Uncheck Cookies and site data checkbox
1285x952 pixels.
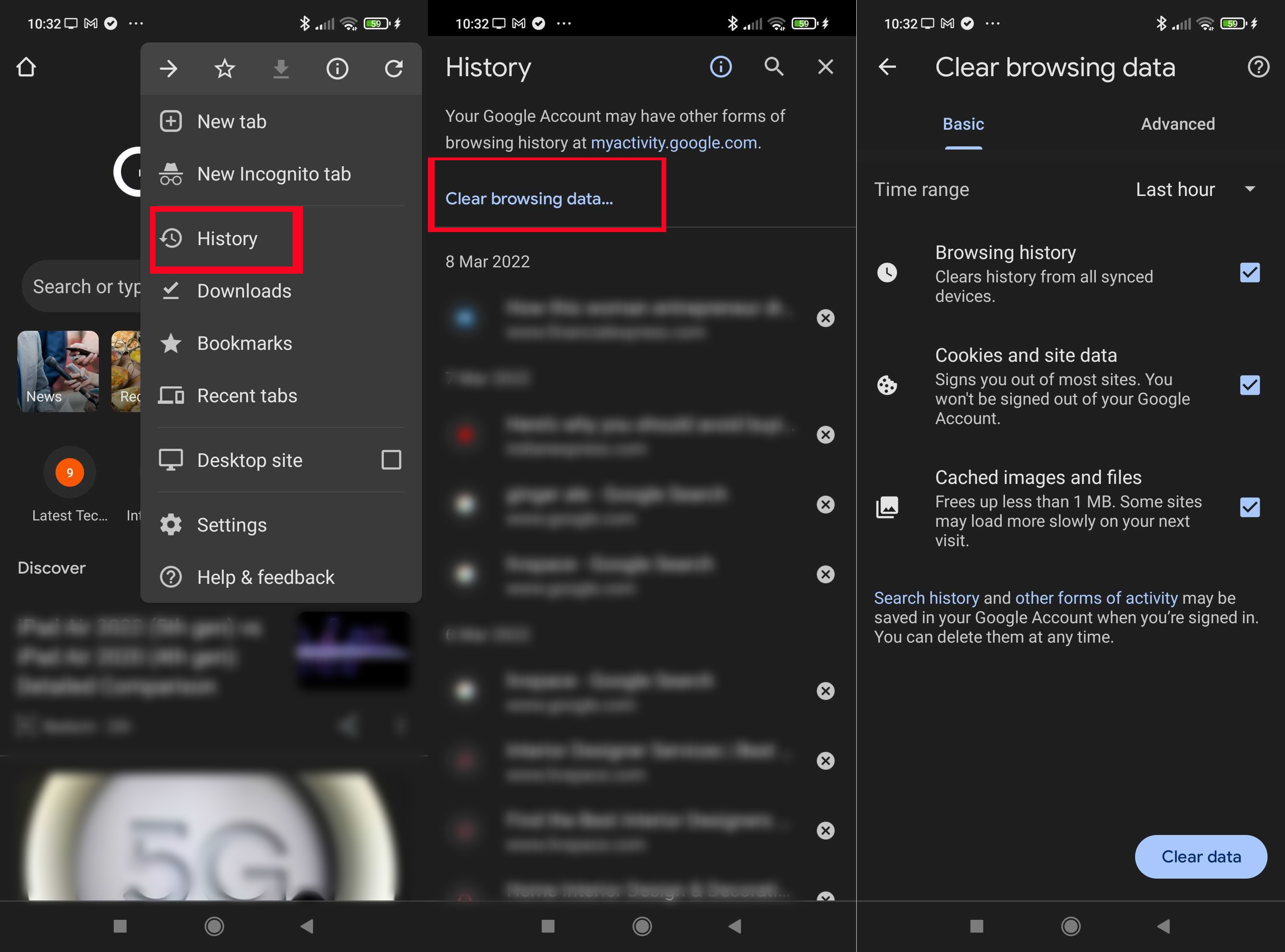pos(1250,385)
